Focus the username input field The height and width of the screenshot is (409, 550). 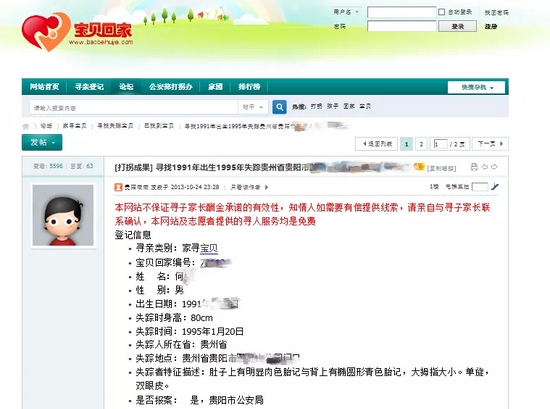[x=402, y=12]
